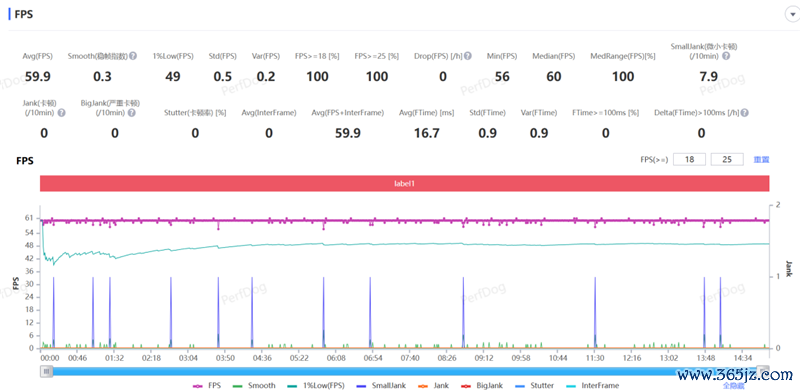The image size is (800, 390).
Task: Open help icon next to Drop(FPS) [/h]
Action: pos(467,56)
